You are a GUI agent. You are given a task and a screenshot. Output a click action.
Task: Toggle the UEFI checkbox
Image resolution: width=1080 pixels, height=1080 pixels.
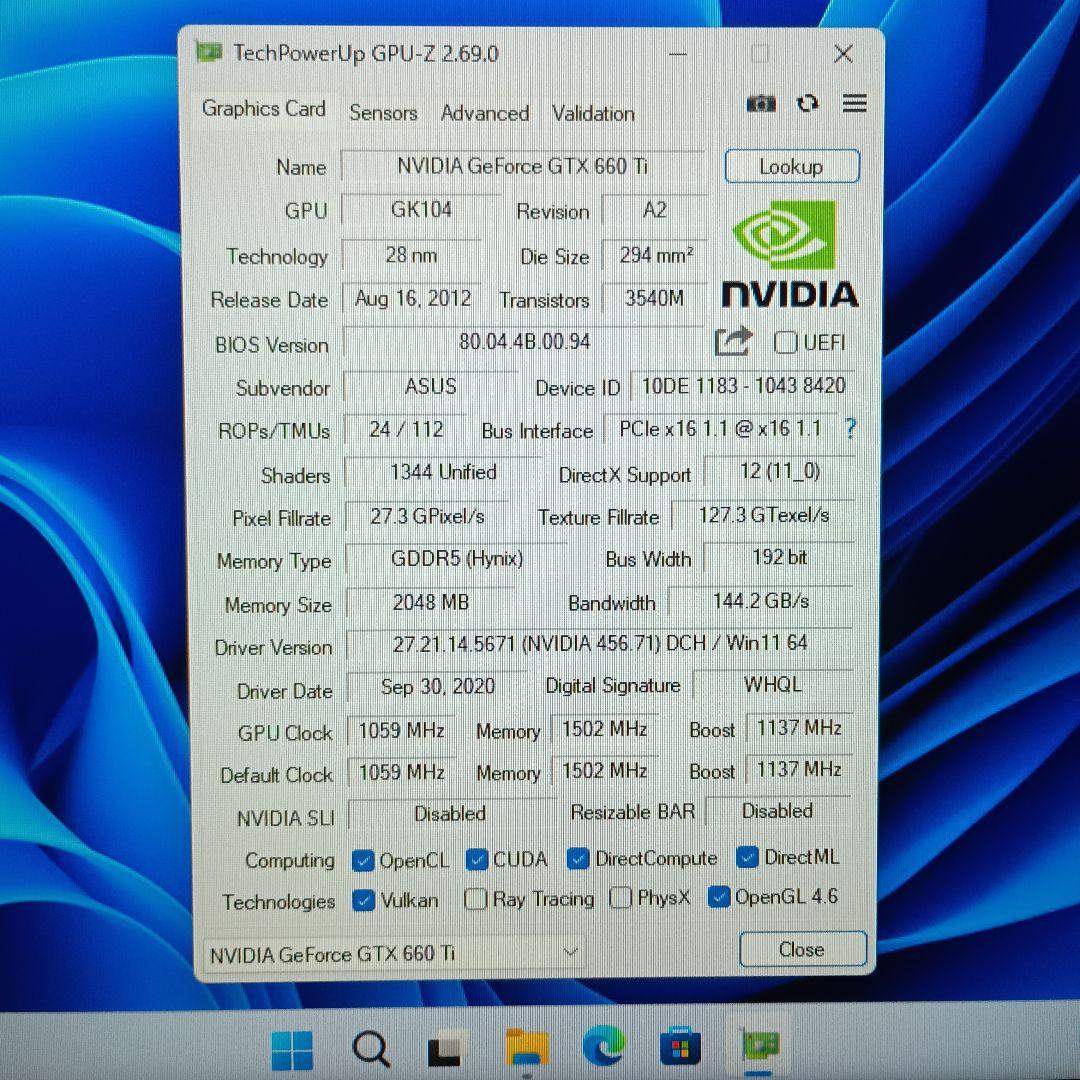coord(785,342)
